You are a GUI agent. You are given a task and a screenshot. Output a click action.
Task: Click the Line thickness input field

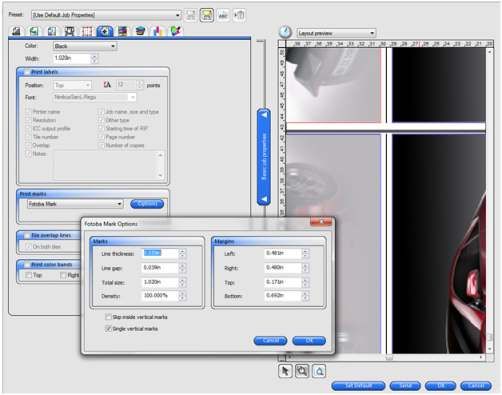[161, 254]
